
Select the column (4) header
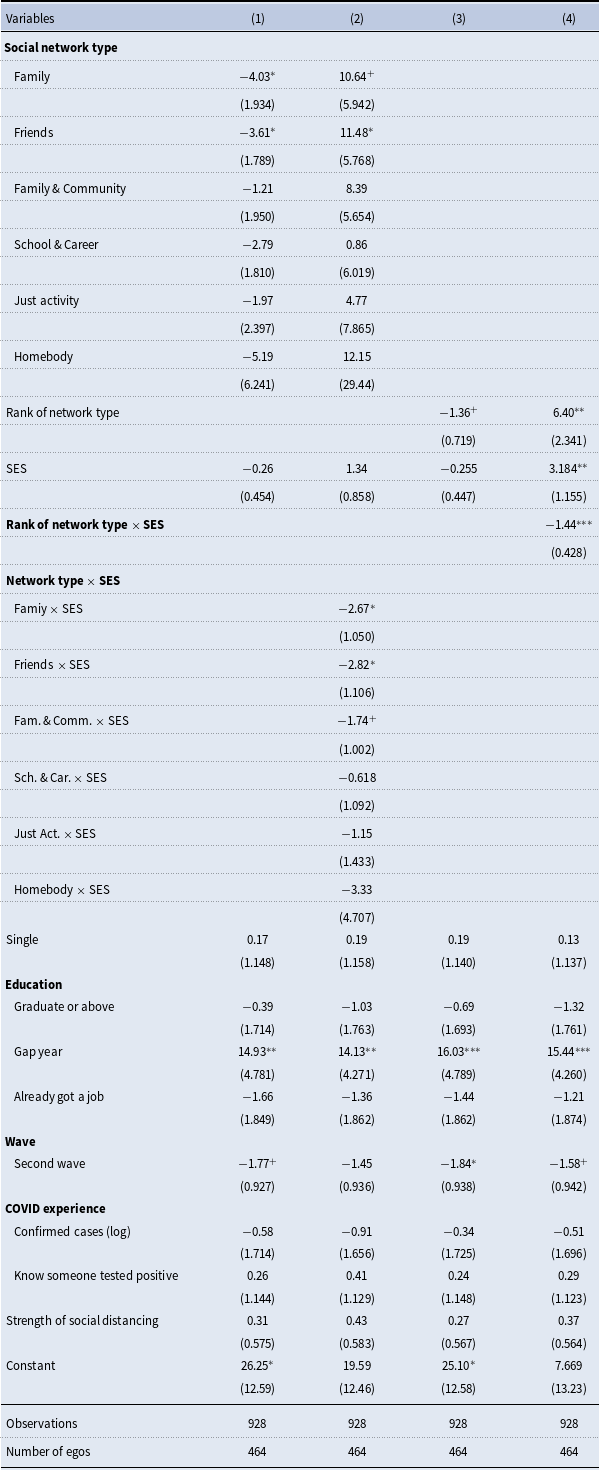tap(568, 19)
